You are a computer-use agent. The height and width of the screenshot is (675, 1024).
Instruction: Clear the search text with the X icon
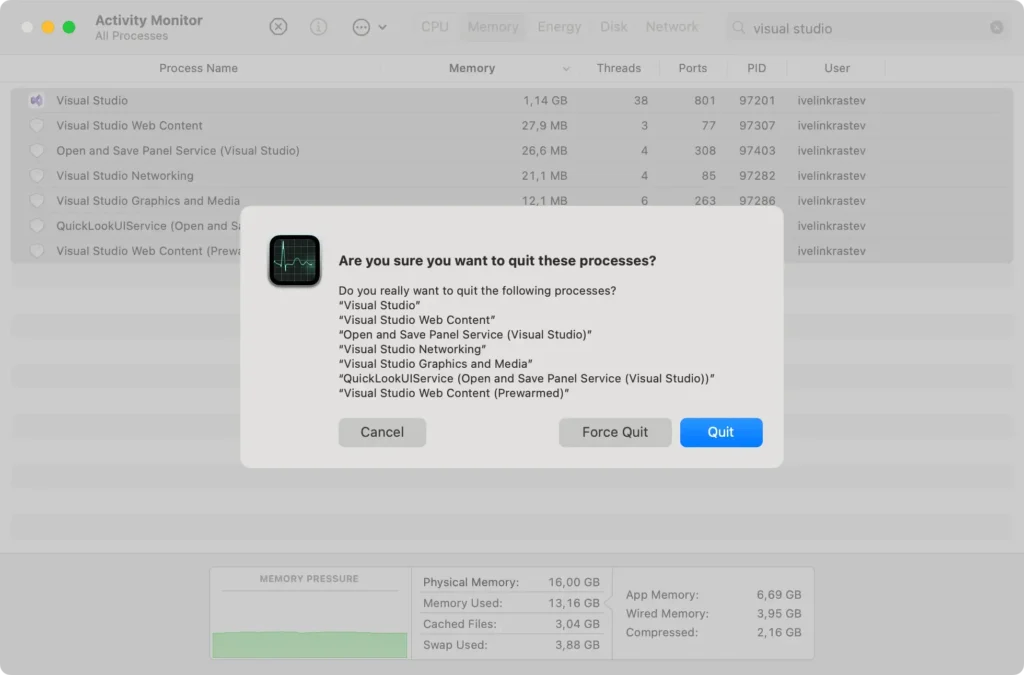(x=996, y=27)
